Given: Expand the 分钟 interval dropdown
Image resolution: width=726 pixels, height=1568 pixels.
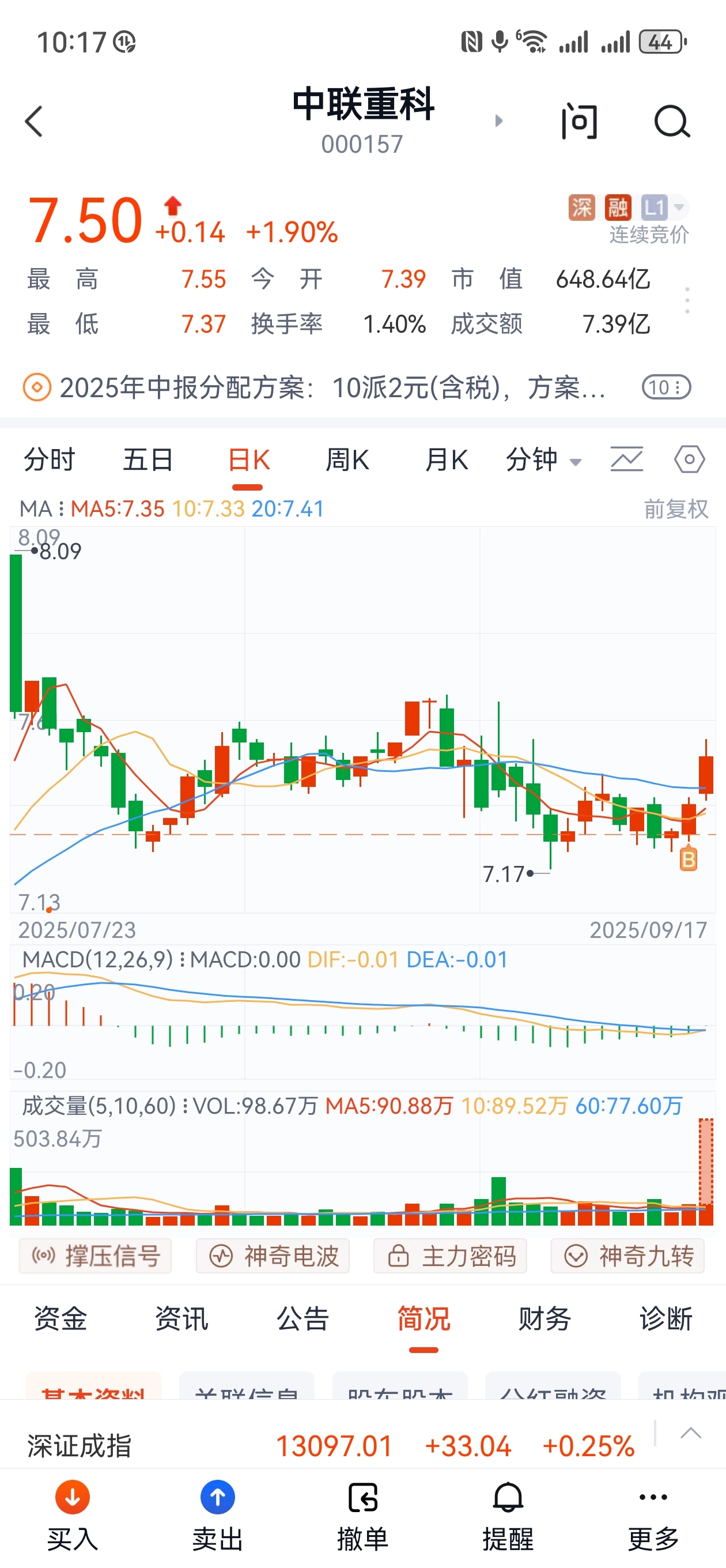Looking at the screenshot, I should (x=543, y=459).
